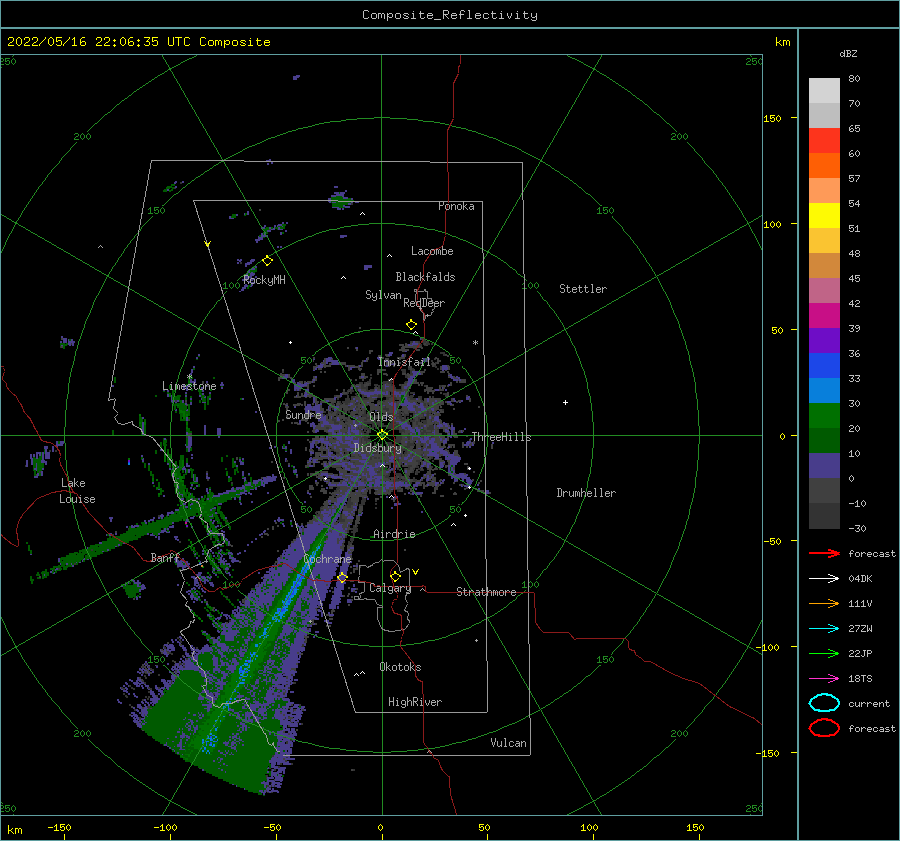Click the magenta 18TS arrow in legend
Viewport: 900px width, 841px height.
click(824, 679)
